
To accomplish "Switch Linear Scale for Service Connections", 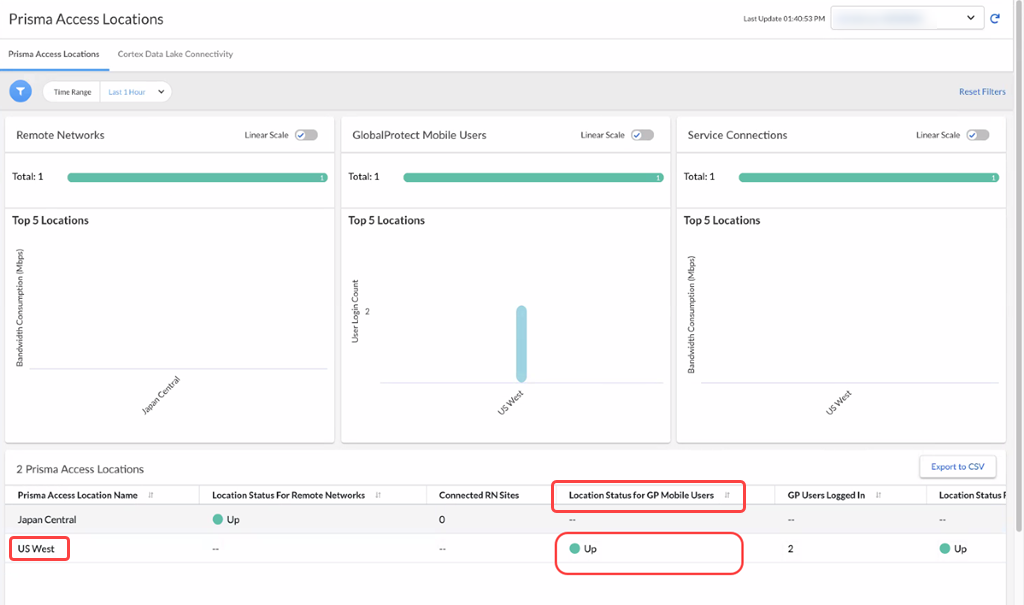I will coord(978,135).
